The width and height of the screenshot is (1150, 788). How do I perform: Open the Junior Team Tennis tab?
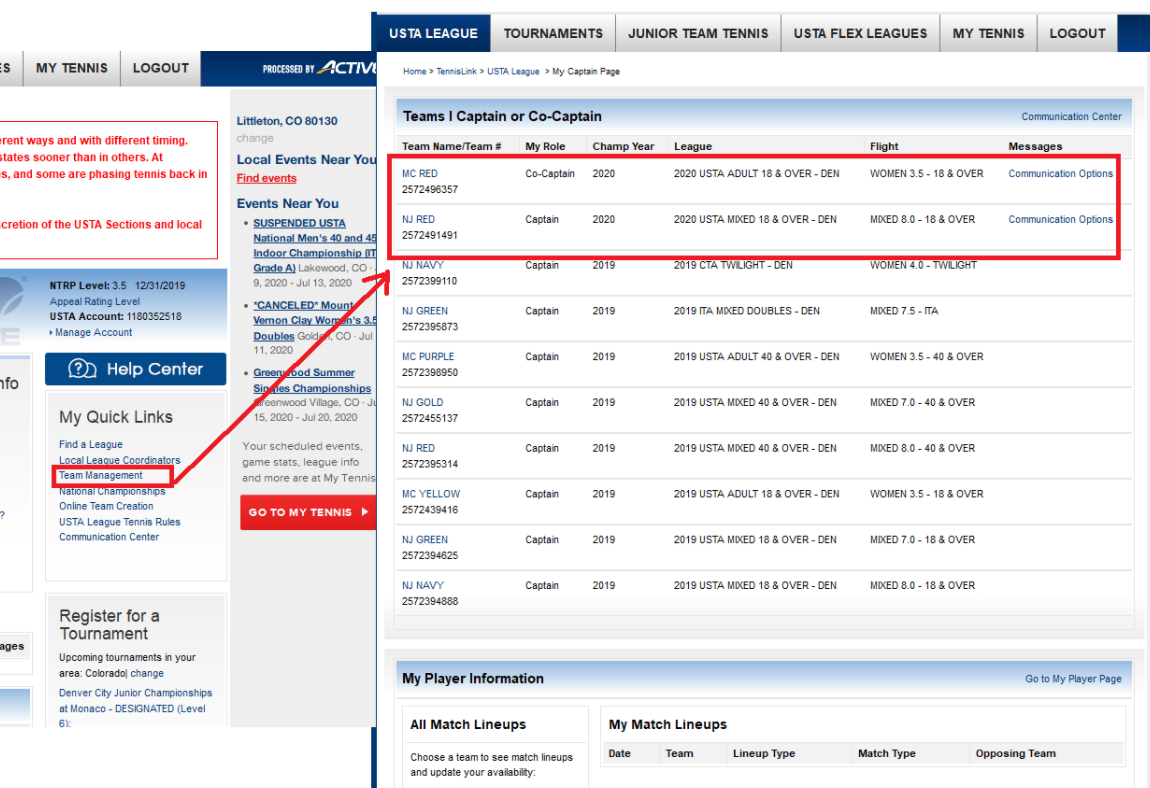pos(698,33)
